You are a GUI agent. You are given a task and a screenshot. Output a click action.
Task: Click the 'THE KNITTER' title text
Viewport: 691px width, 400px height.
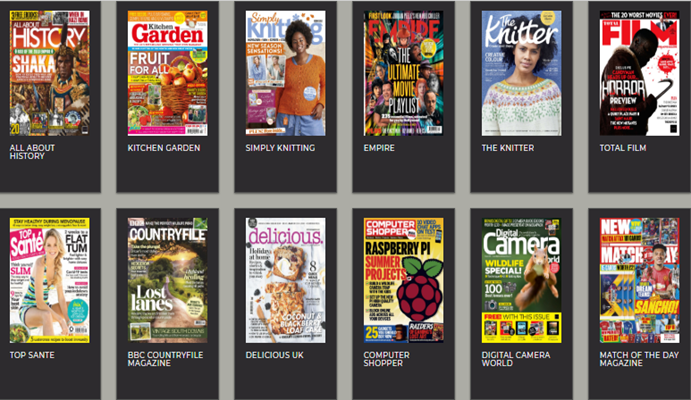tap(508, 148)
